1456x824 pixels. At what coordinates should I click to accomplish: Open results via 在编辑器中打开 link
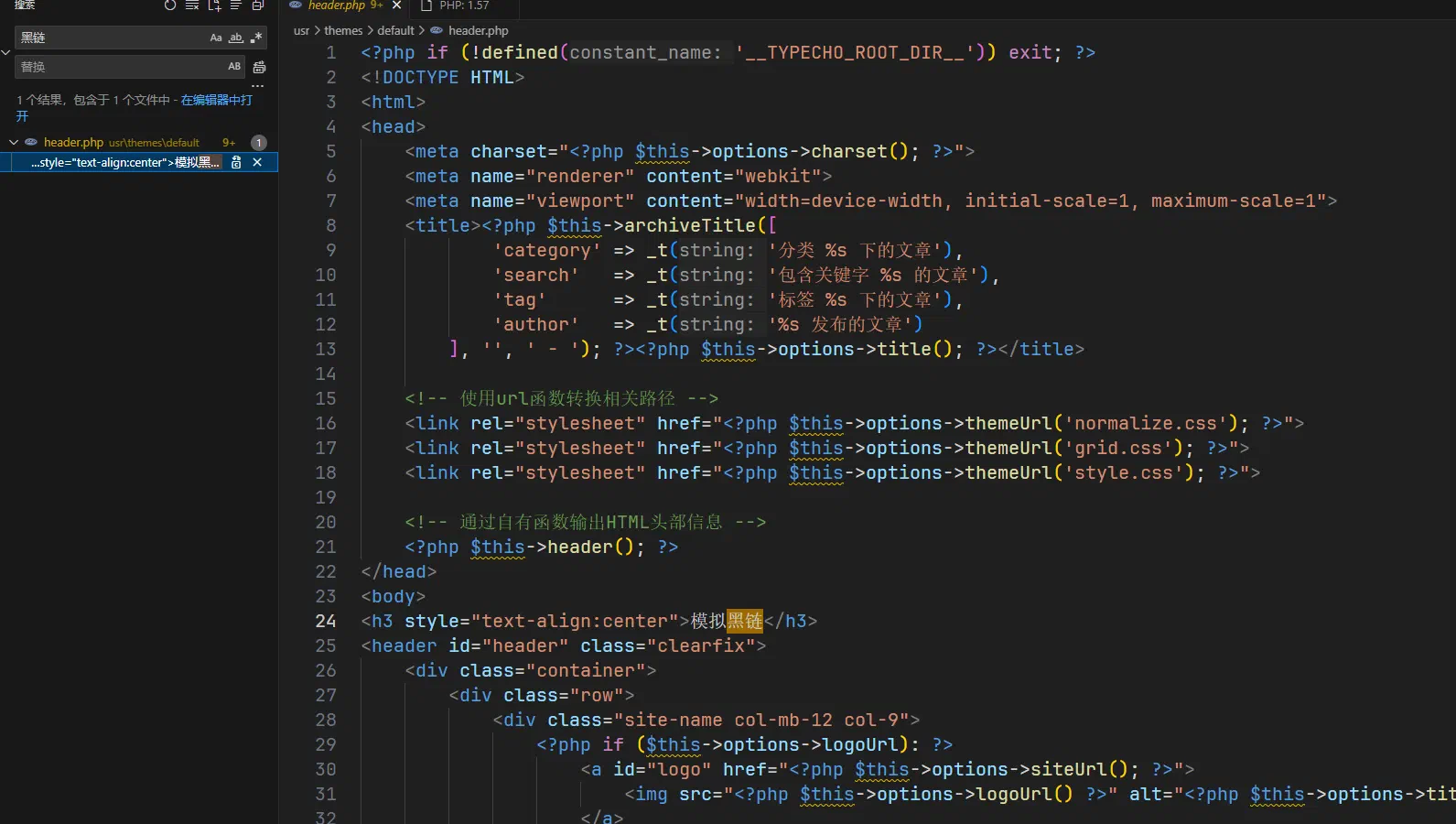coord(216,100)
